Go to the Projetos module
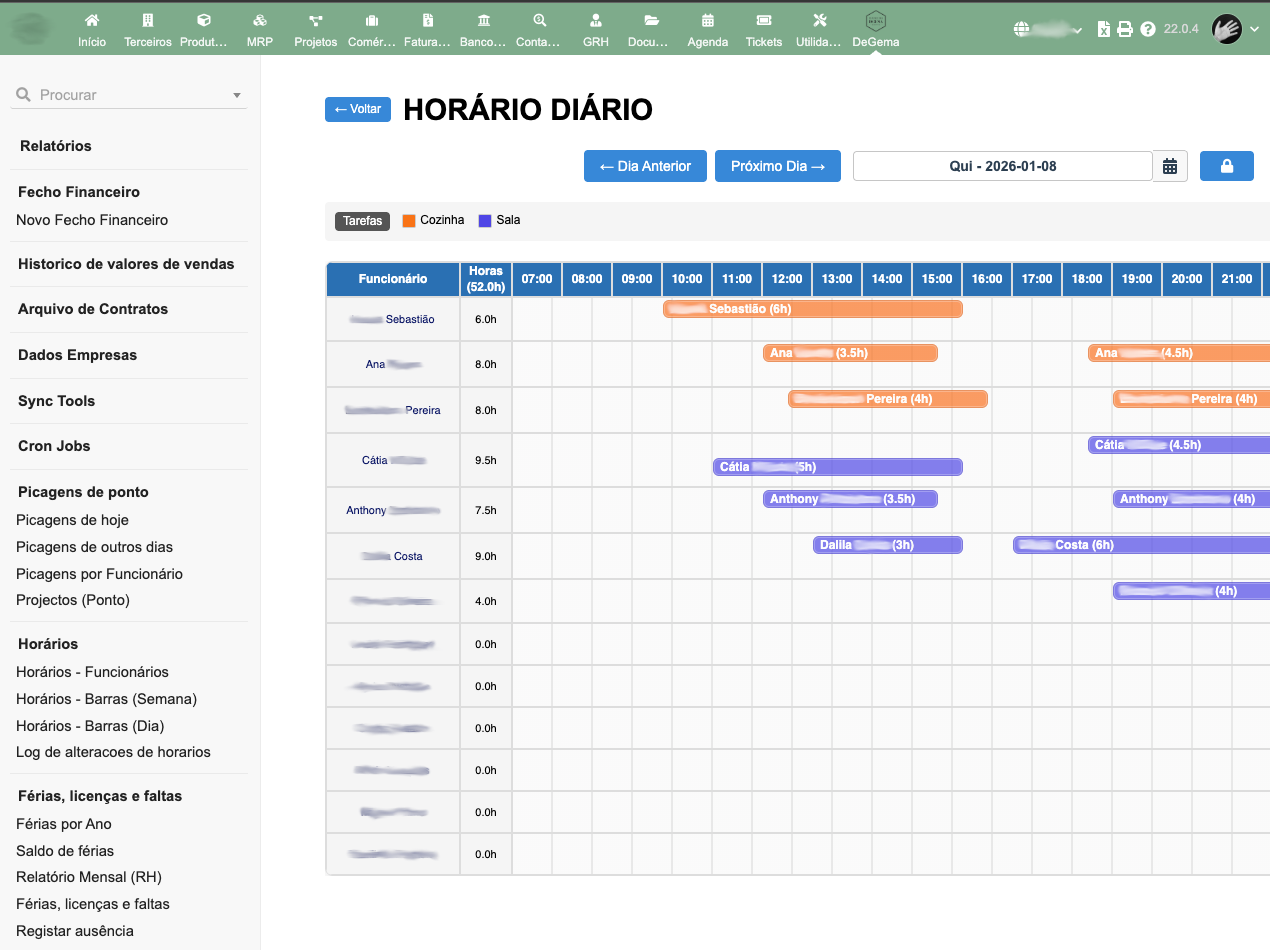This screenshot has width=1270, height=950. coord(315,29)
